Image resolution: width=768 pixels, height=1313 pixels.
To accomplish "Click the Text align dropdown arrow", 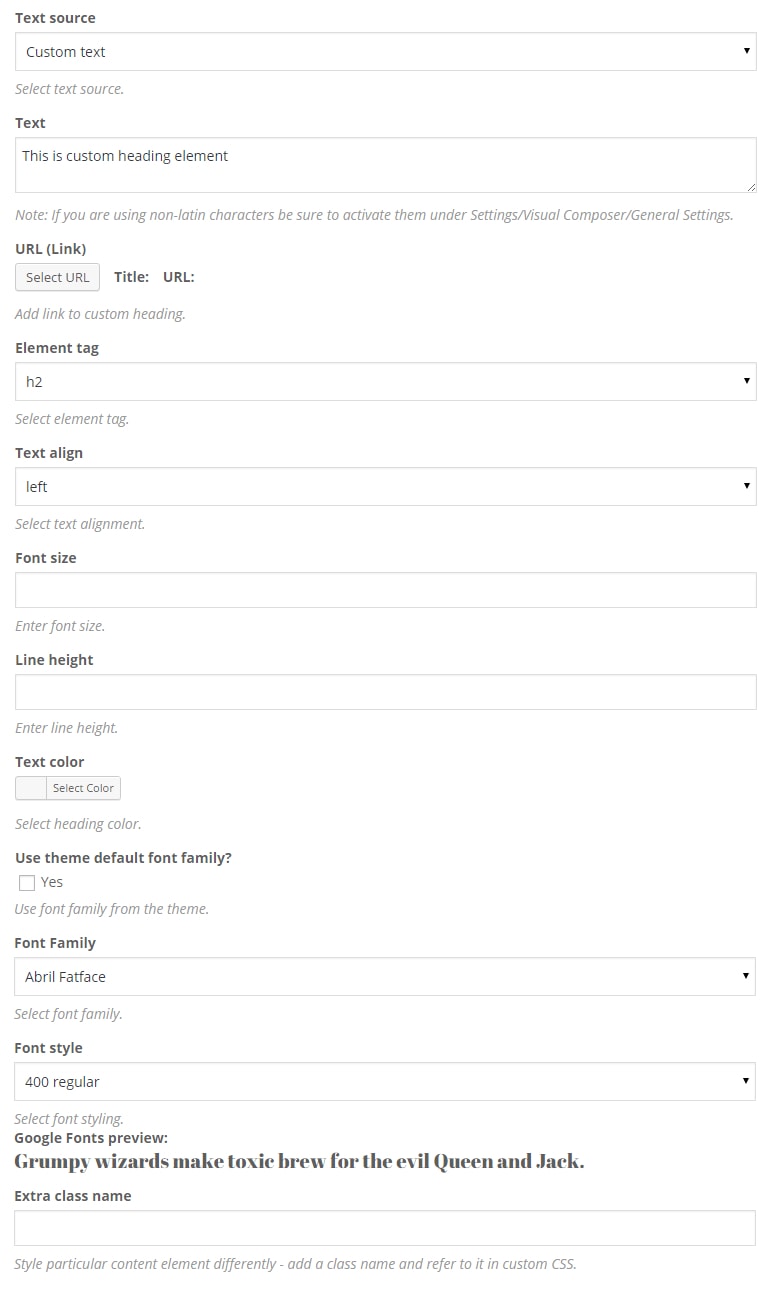I will [746, 487].
